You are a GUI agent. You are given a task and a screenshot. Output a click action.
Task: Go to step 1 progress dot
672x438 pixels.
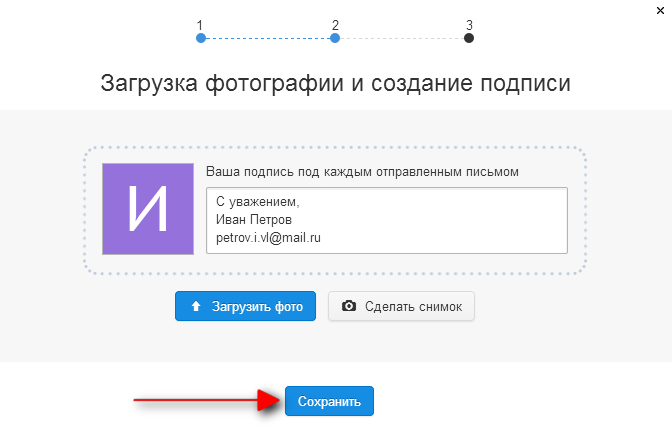(x=201, y=38)
